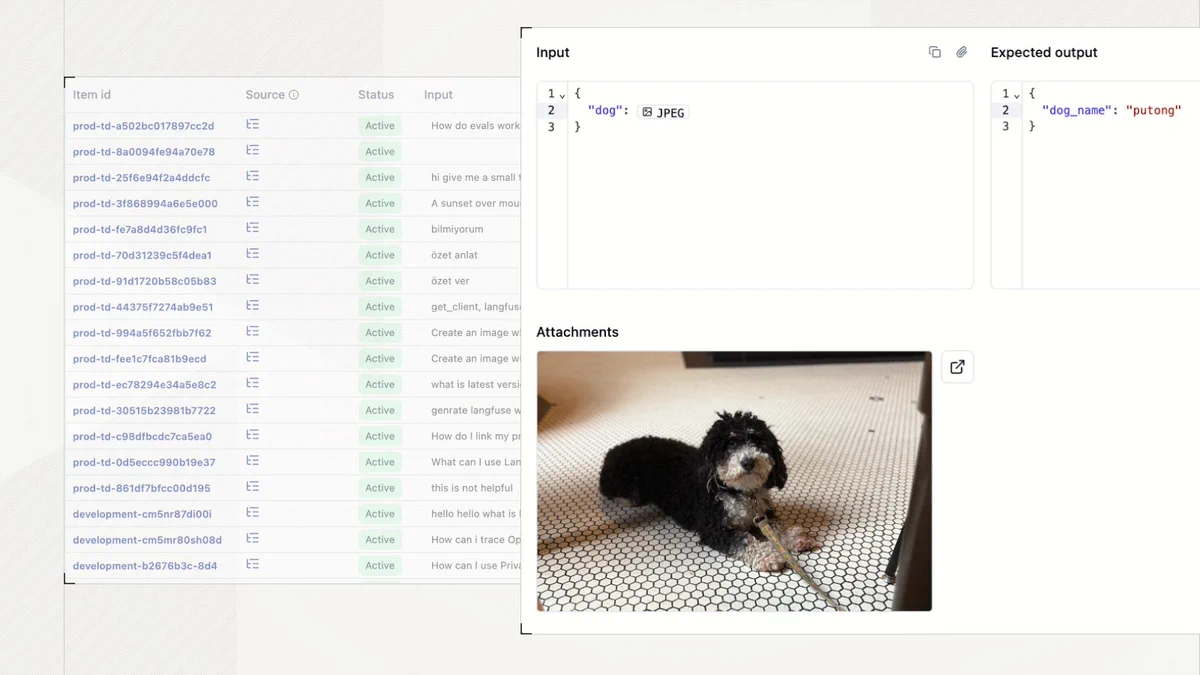This screenshot has width=1200, height=675.
Task: Click source icon for prod-td-c98dfbcdc7ca5ea0
Action: (x=253, y=436)
